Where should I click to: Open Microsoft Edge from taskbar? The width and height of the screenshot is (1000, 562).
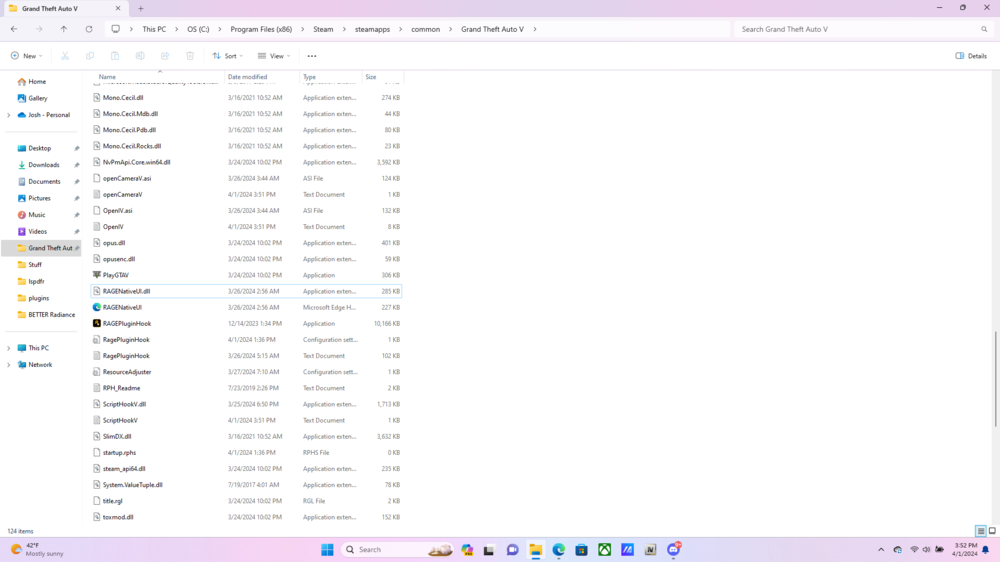click(x=559, y=550)
